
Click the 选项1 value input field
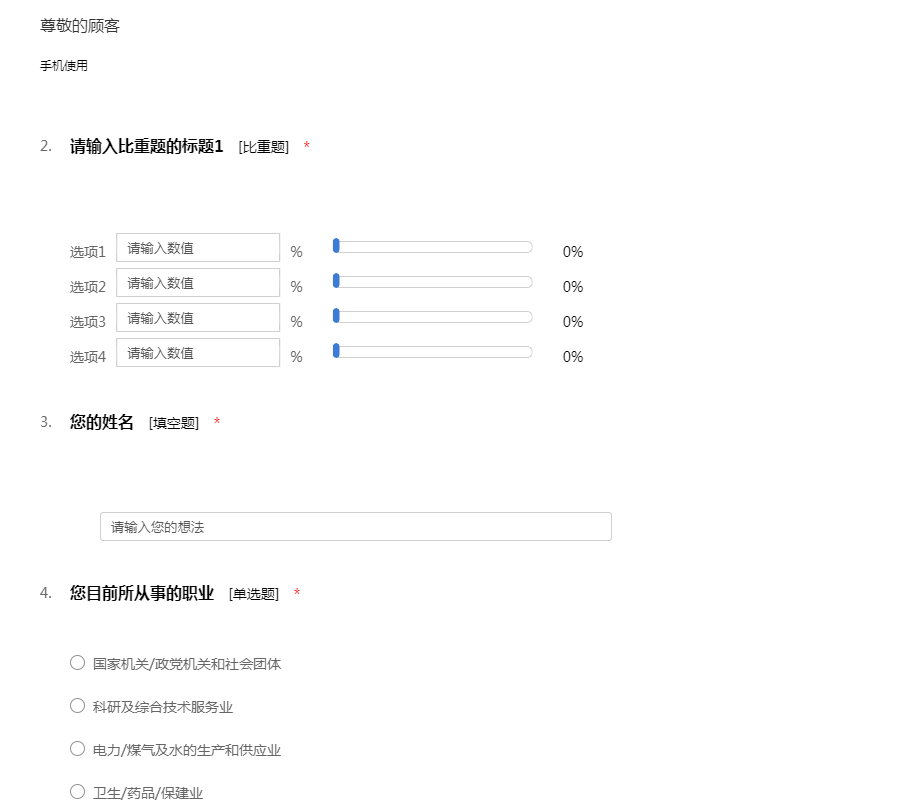(198, 248)
